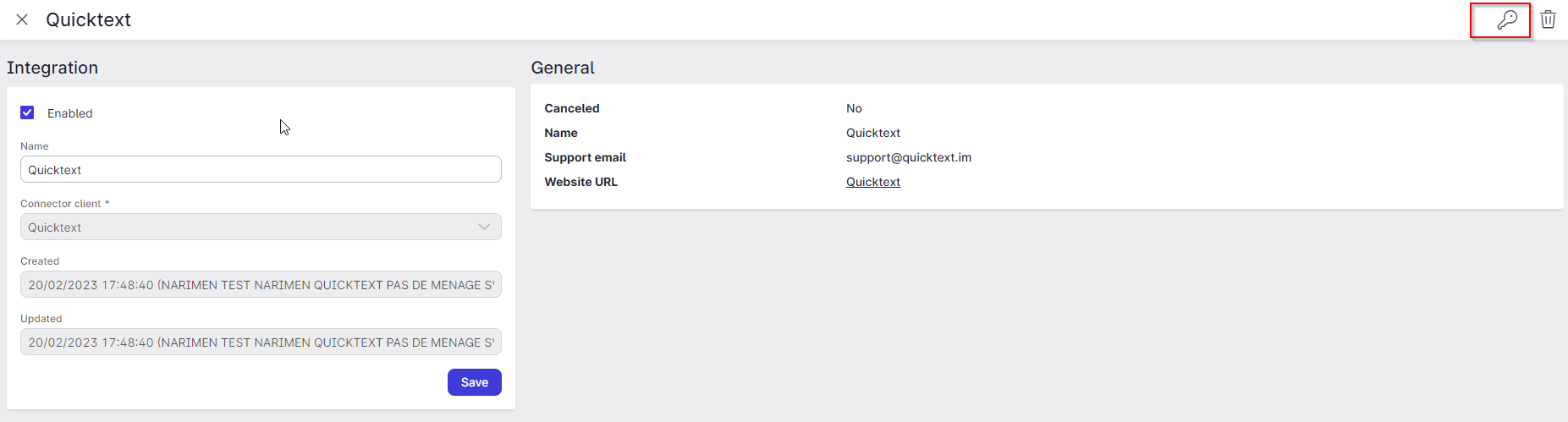Image resolution: width=1568 pixels, height=422 pixels.
Task: Click the Enabled label text
Action: 69,113
